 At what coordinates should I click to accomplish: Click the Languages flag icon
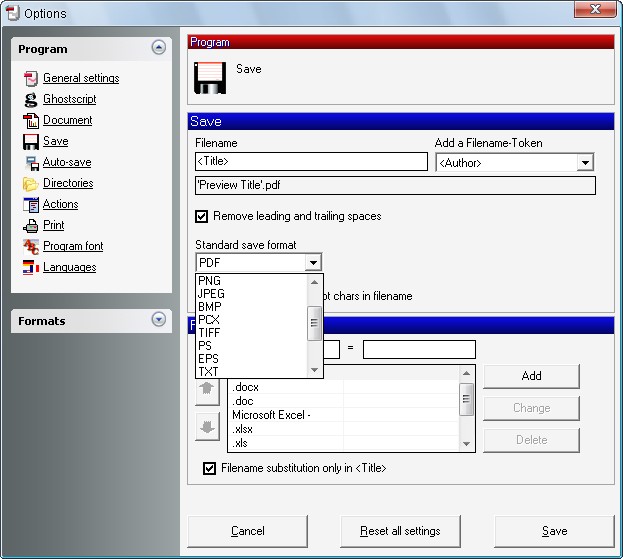(x=30, y=267)
